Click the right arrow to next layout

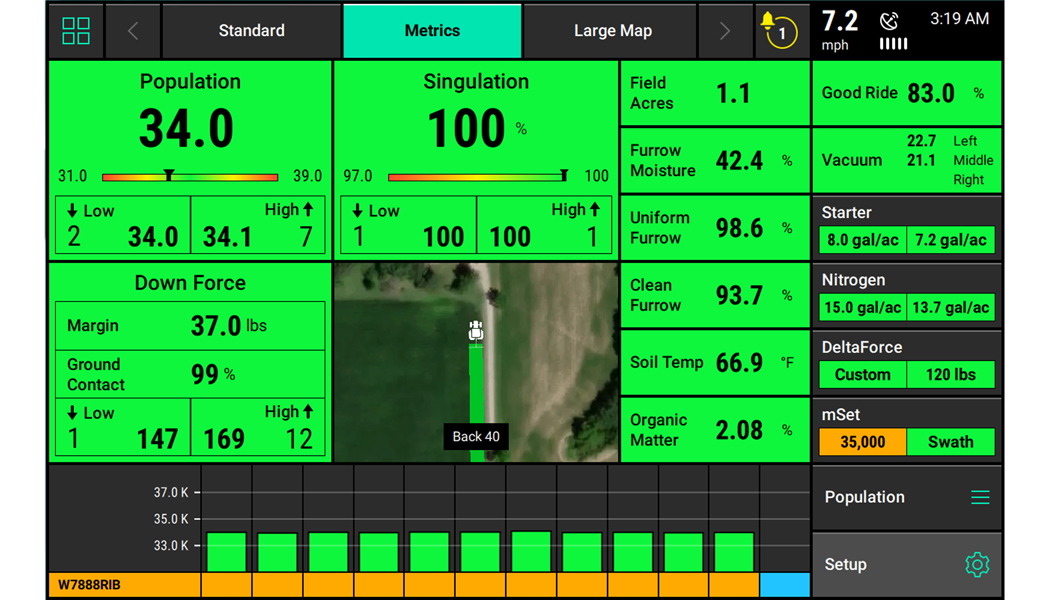tap(725, 31)
